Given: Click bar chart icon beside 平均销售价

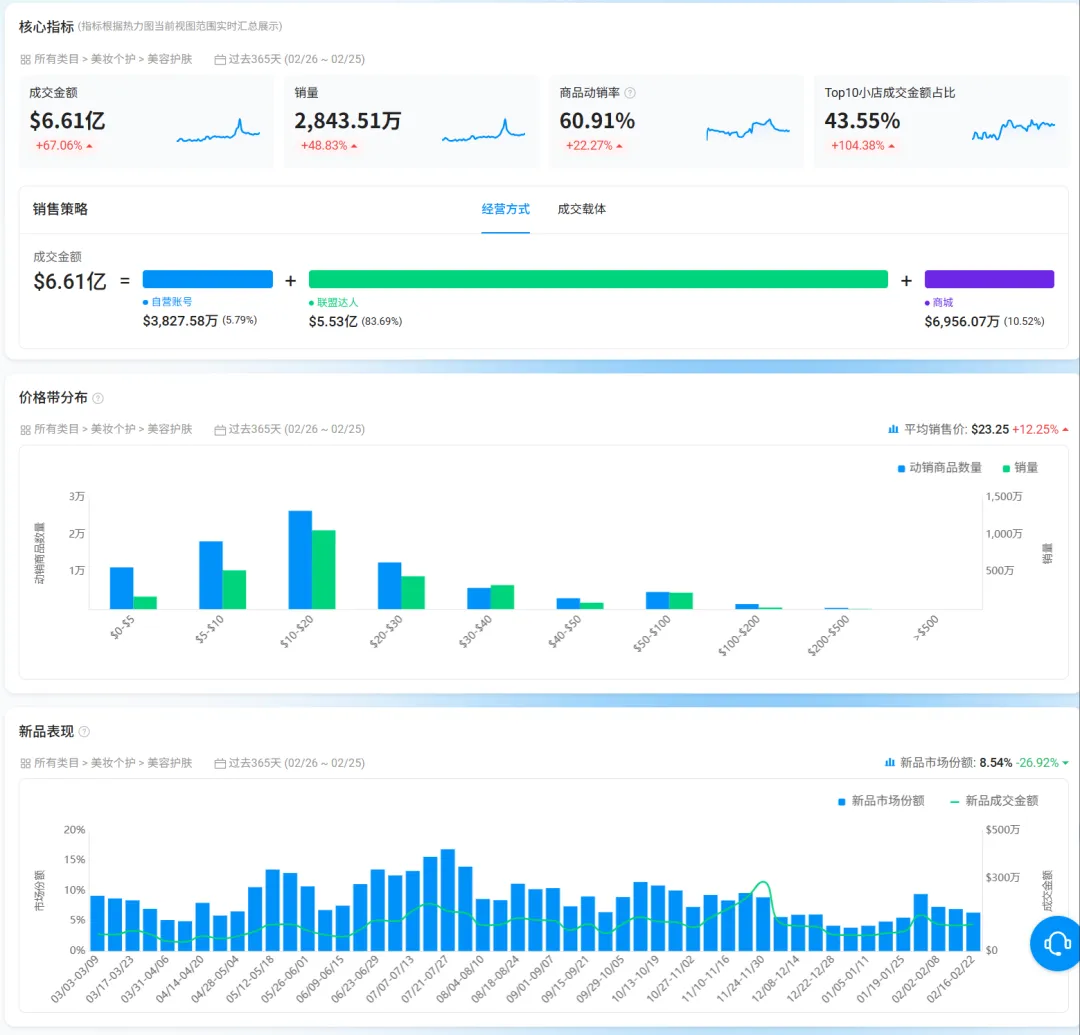Looking at the screenshot, I should (893, 429).
